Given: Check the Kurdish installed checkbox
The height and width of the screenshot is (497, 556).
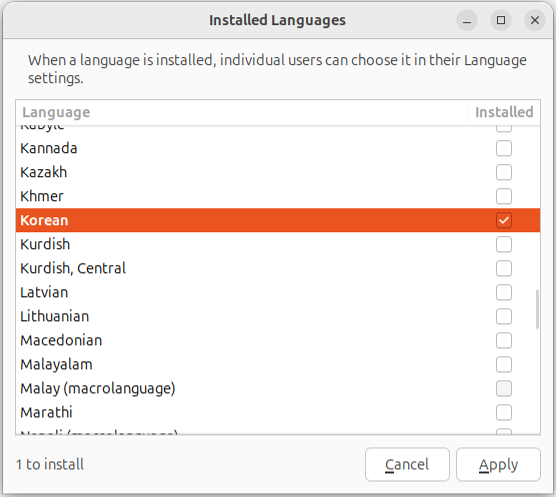Looking at the screenshot, I should (x=504, y=244).
